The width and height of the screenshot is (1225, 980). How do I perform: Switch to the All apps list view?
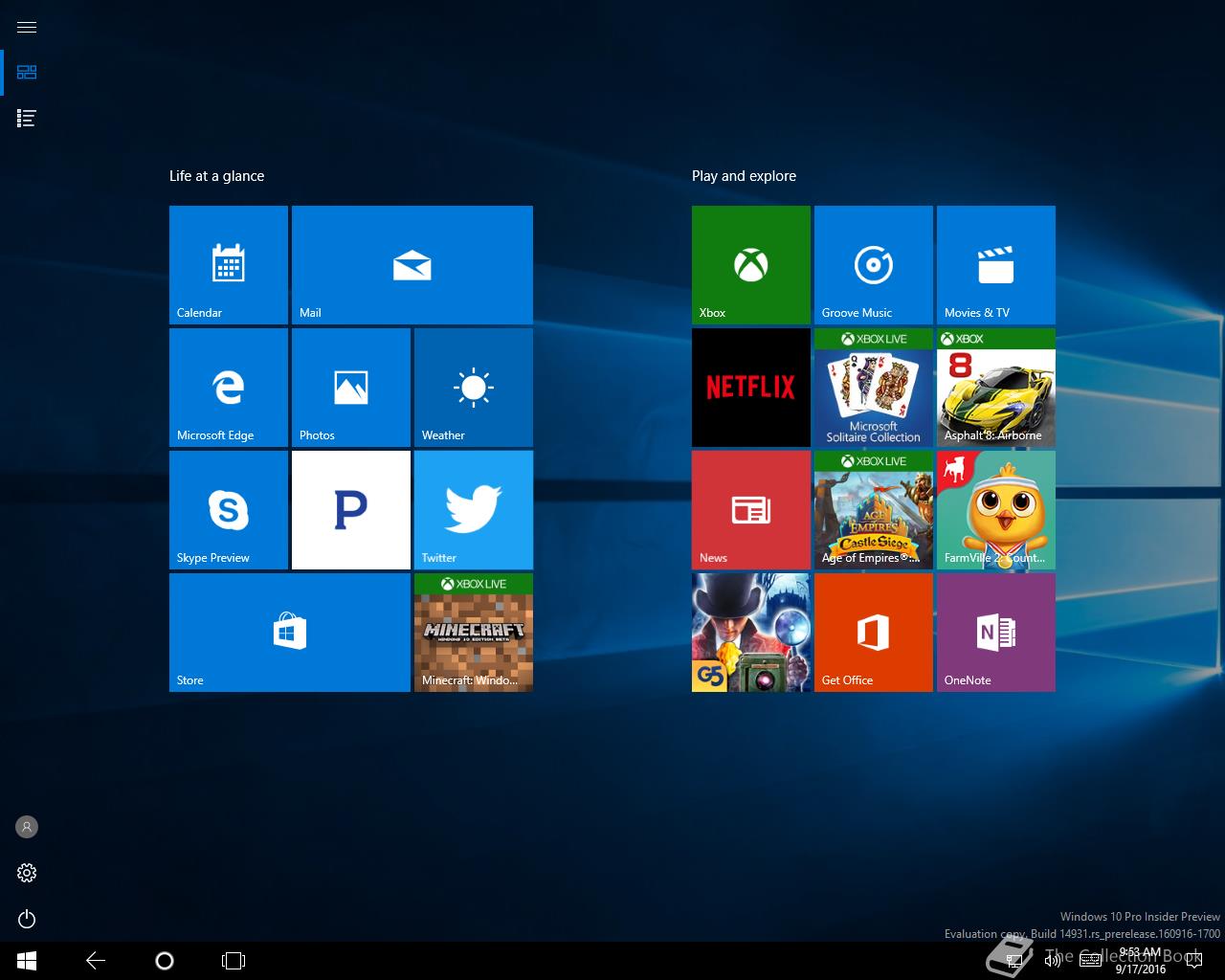(x=27, y=119)
